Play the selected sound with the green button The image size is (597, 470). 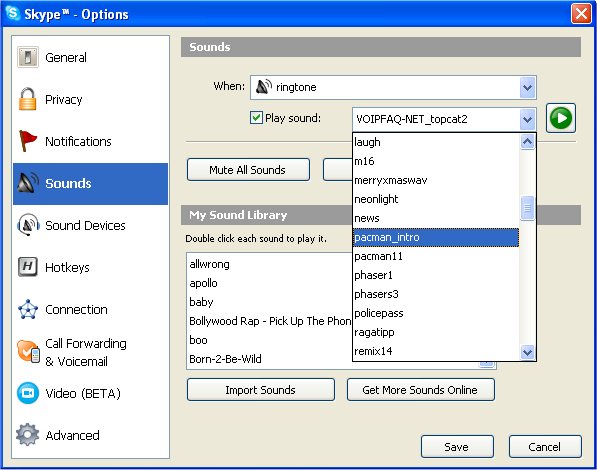point(560,118)
